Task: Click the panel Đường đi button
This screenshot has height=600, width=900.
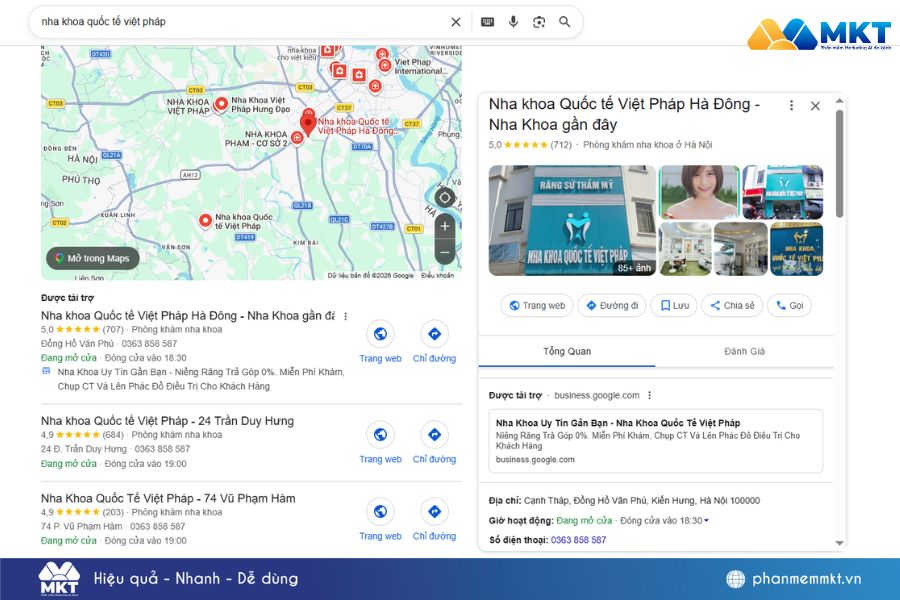Action: point(612,305)
